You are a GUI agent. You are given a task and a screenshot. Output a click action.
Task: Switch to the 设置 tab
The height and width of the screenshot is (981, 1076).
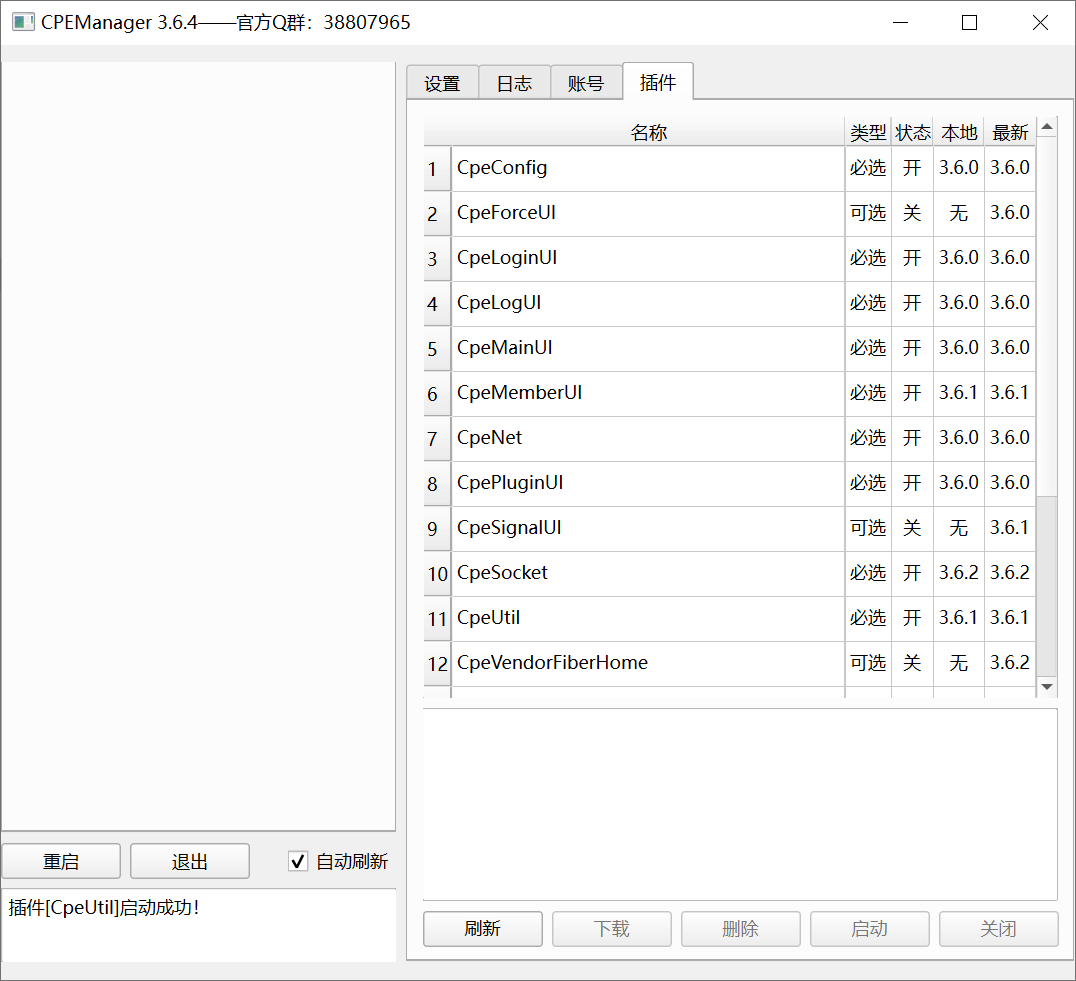click(442, 84)
